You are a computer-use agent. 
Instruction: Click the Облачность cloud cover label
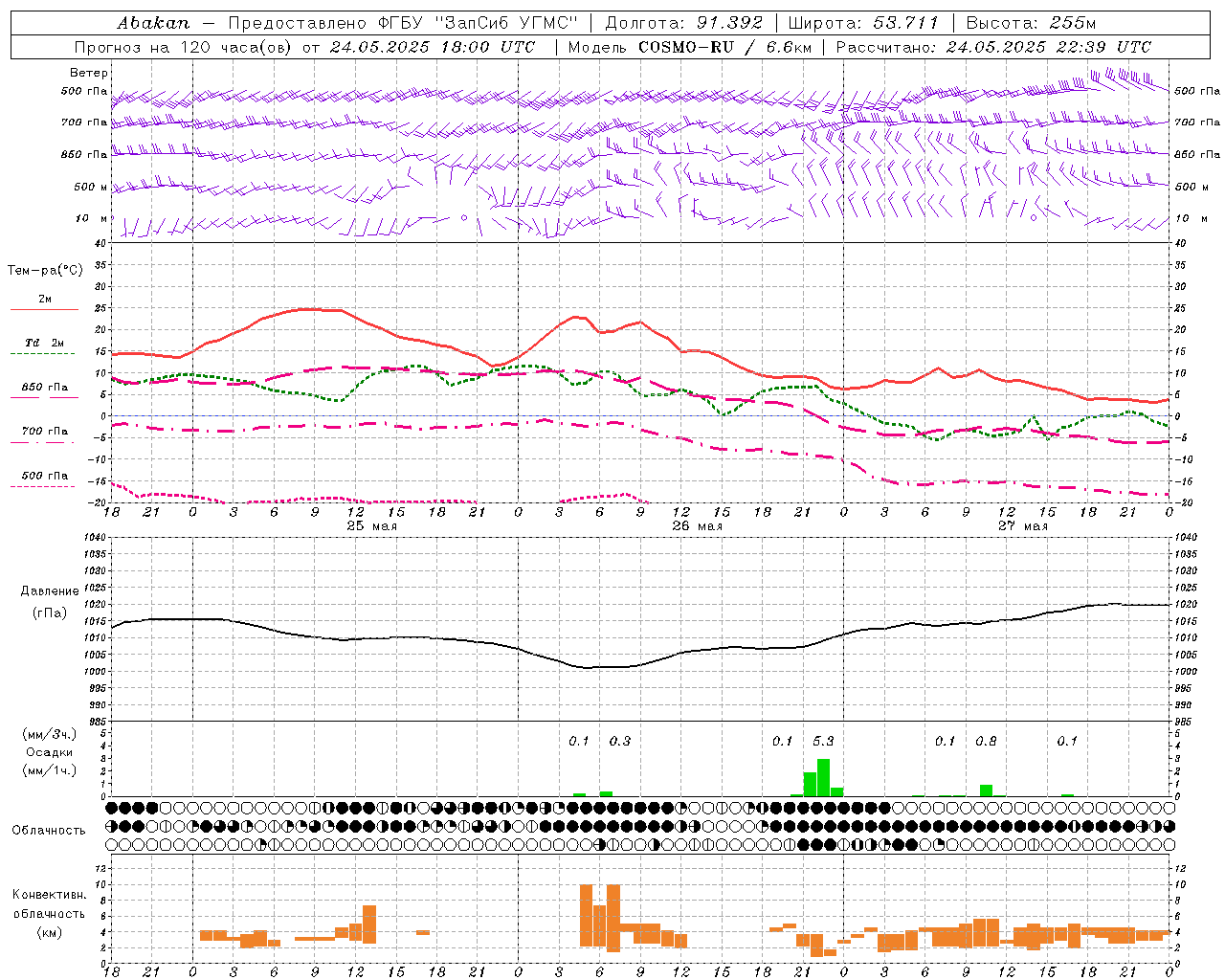click(x=49, y=831)
